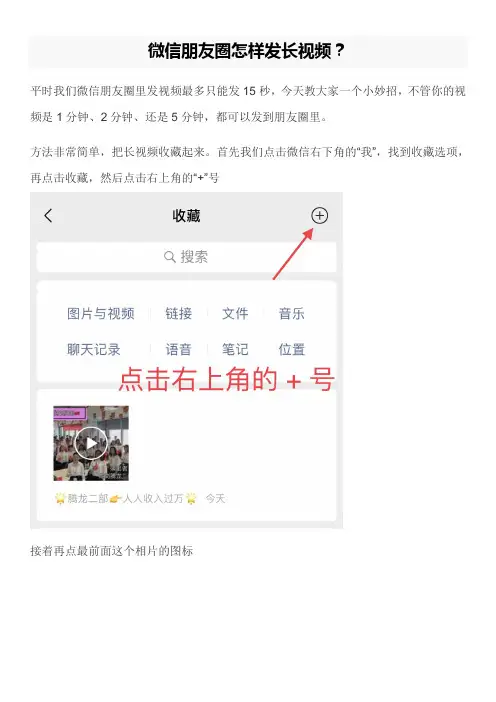Image resolution: width=496 pixels, height=702 pixels.
Task: Click the 收藏 page title
Action: coord(186,216)
